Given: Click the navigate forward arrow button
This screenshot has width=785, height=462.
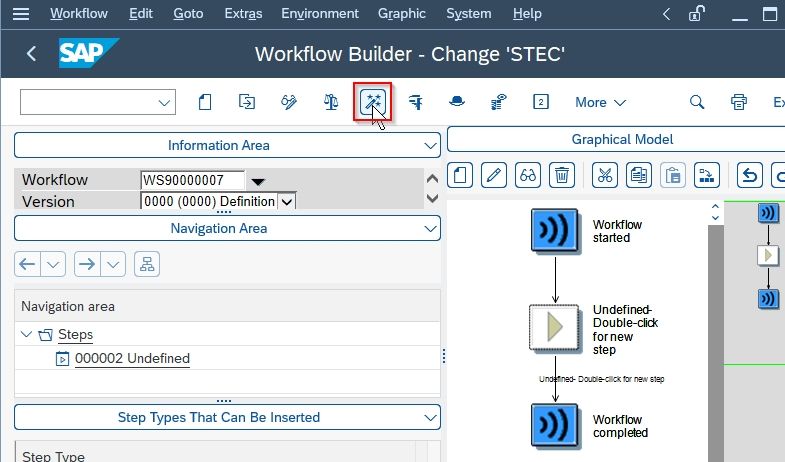Looking at the screenshot, I should click(x=87, y=264).
